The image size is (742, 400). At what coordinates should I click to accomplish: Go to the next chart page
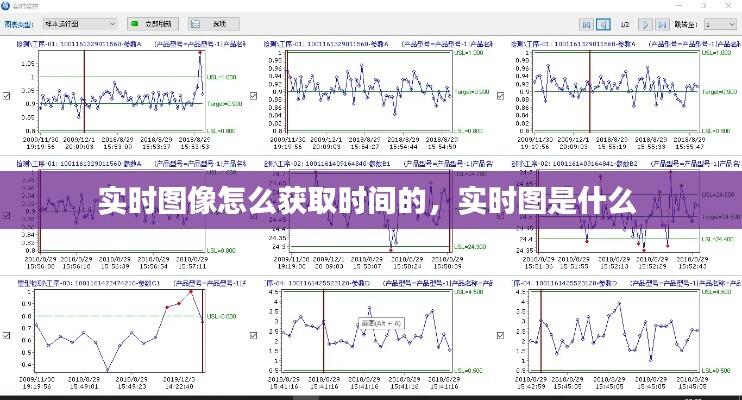tap(647, 23)
